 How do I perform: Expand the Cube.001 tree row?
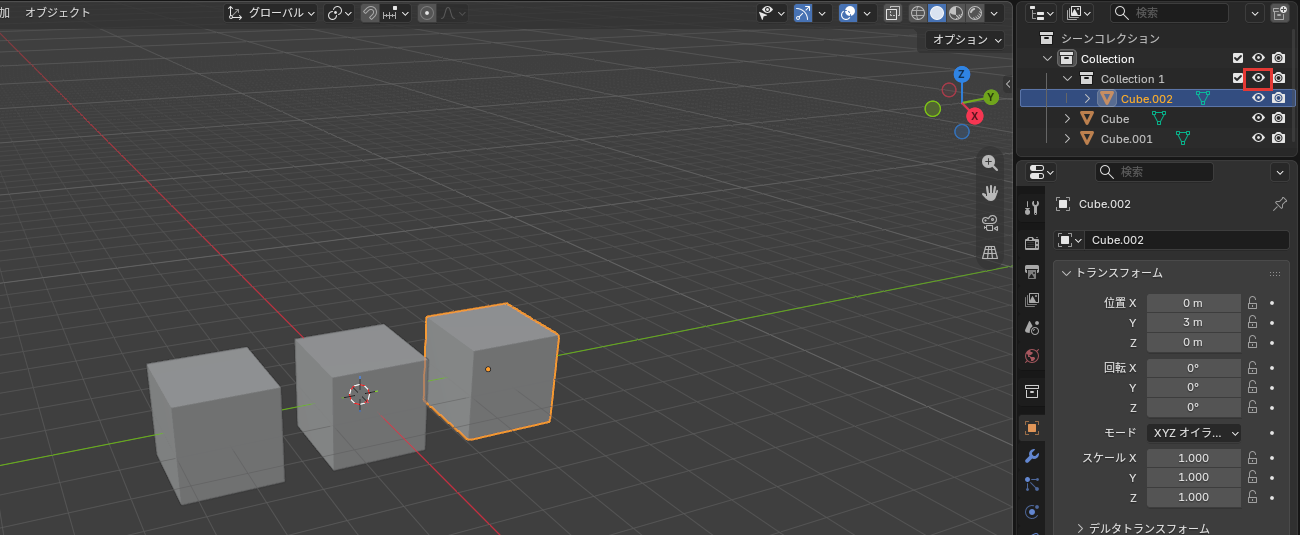click(1067, 139)
